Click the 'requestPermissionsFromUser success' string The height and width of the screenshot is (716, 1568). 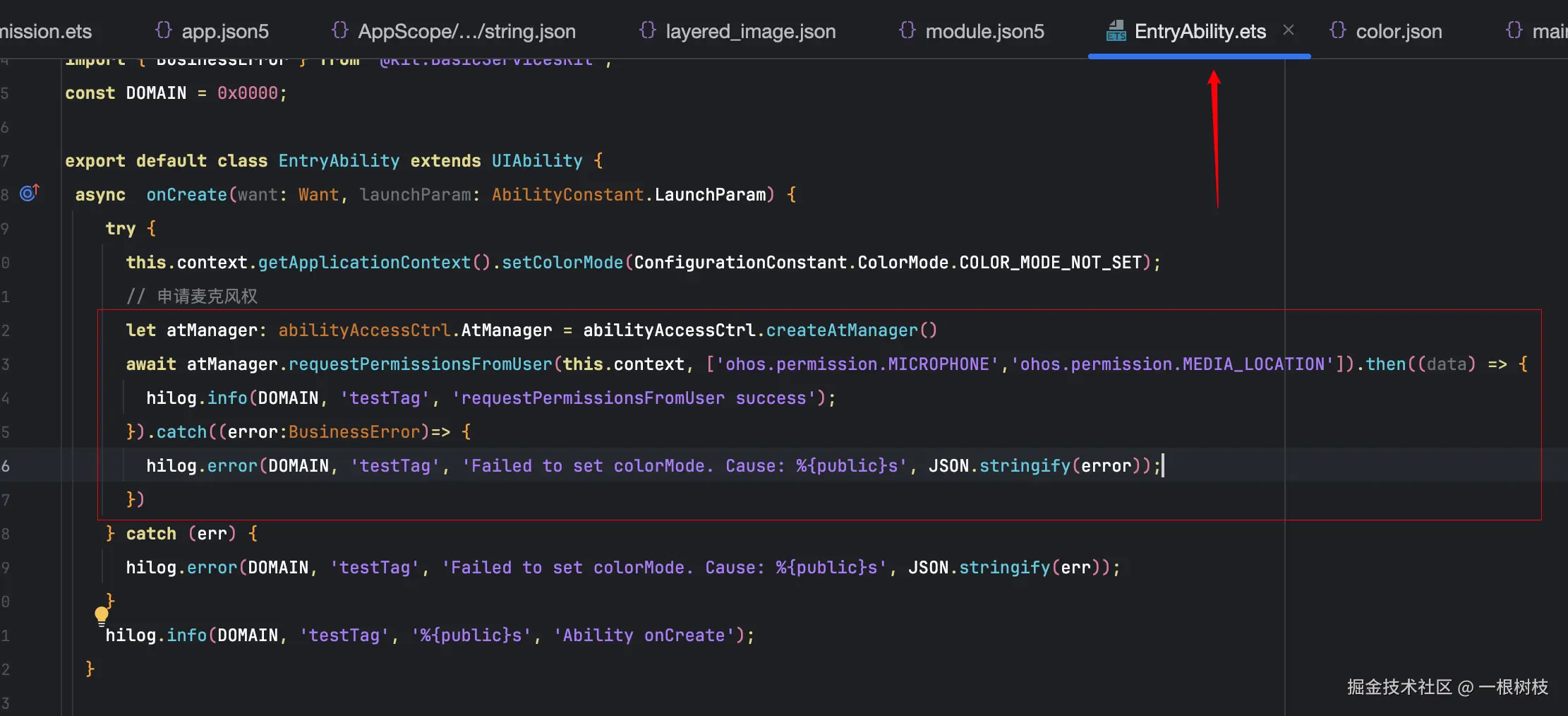coord(634,398)
